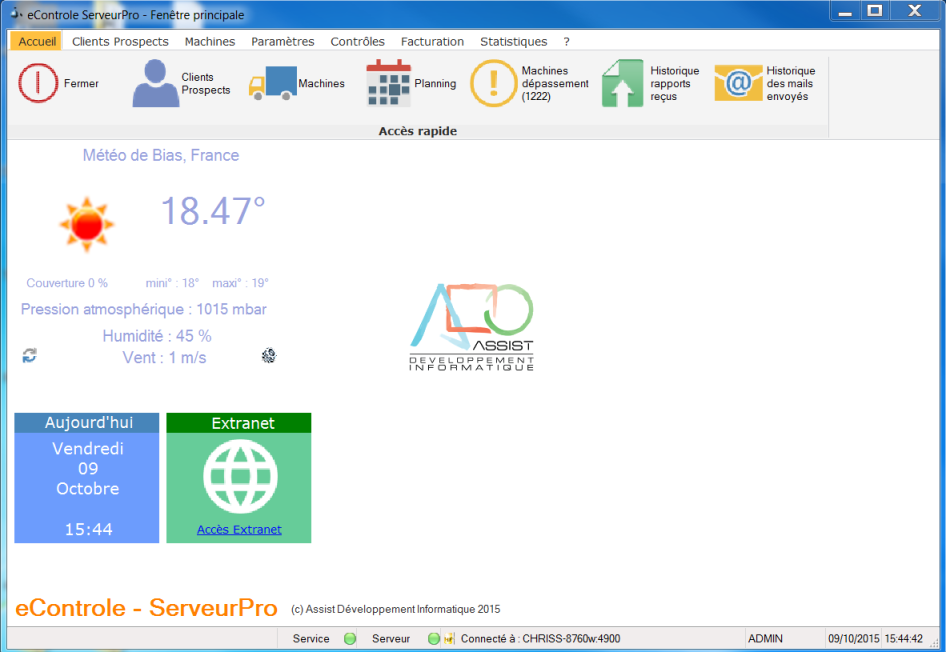Click Historique des mails envoyés label
This screenshot has width=946, height=652.
point(791,83)
